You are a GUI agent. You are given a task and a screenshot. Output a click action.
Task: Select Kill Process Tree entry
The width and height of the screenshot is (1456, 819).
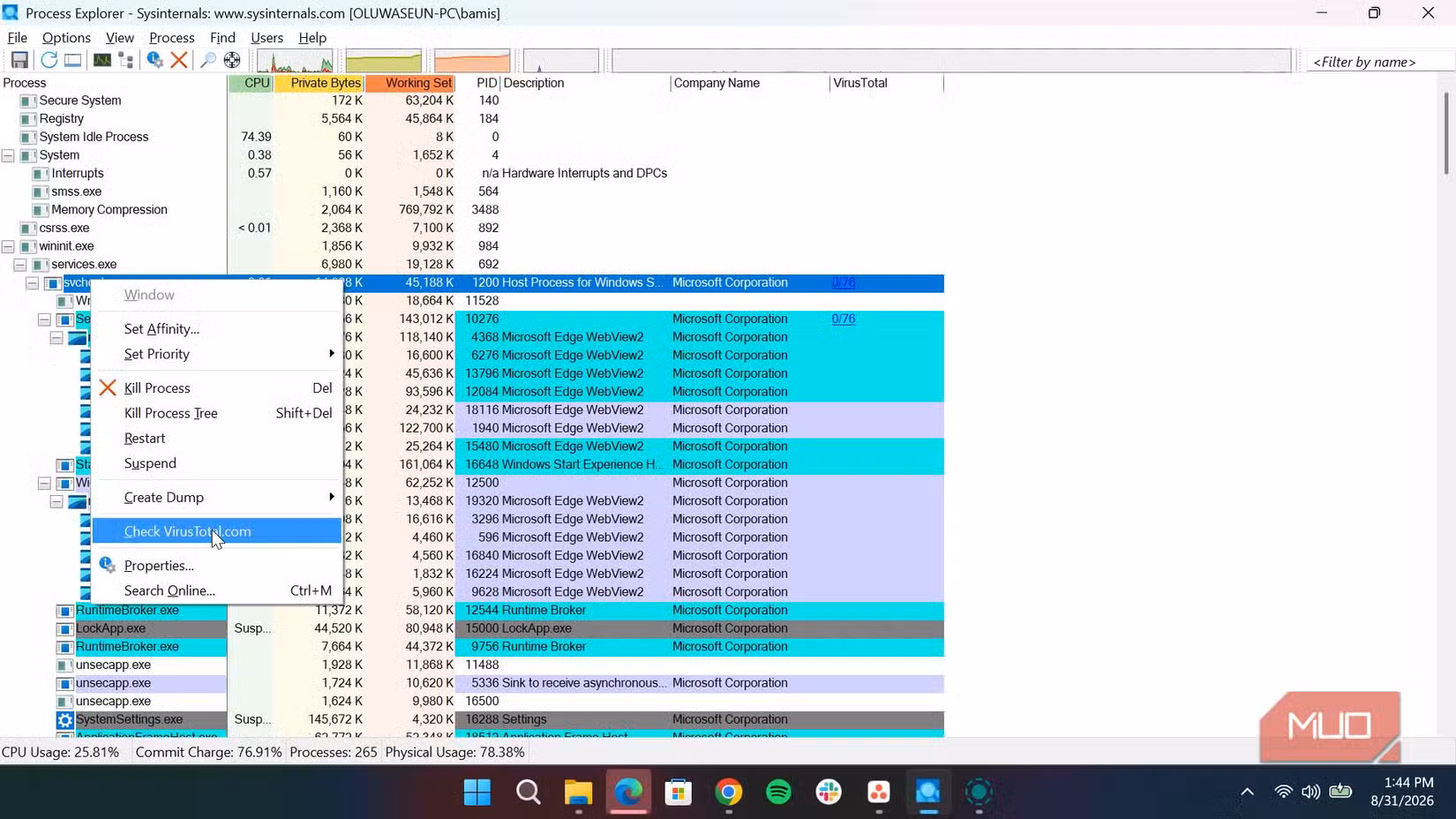(x=217, y=413)
